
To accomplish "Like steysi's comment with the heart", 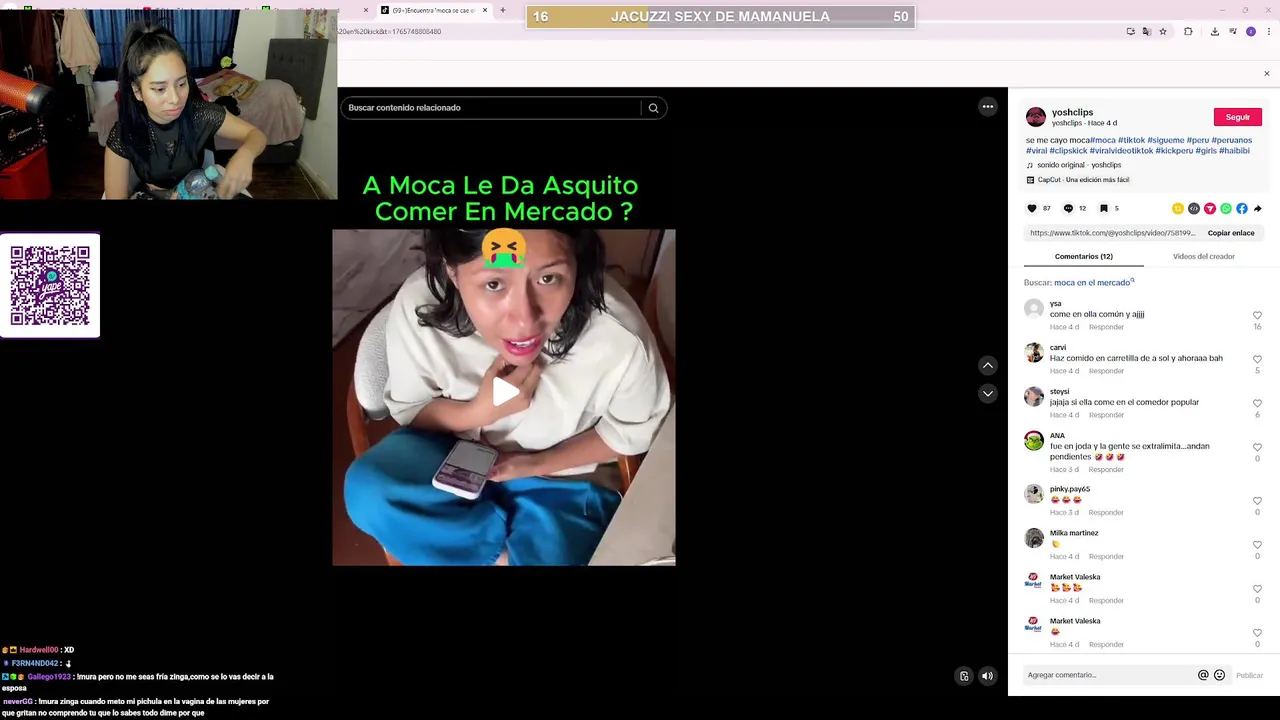I will point(1257,403).
